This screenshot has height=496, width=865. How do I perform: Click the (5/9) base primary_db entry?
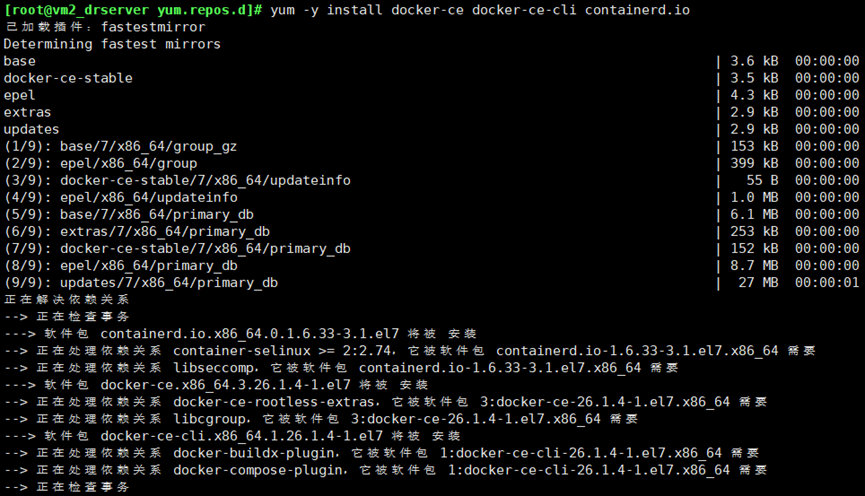click(129, 215)
